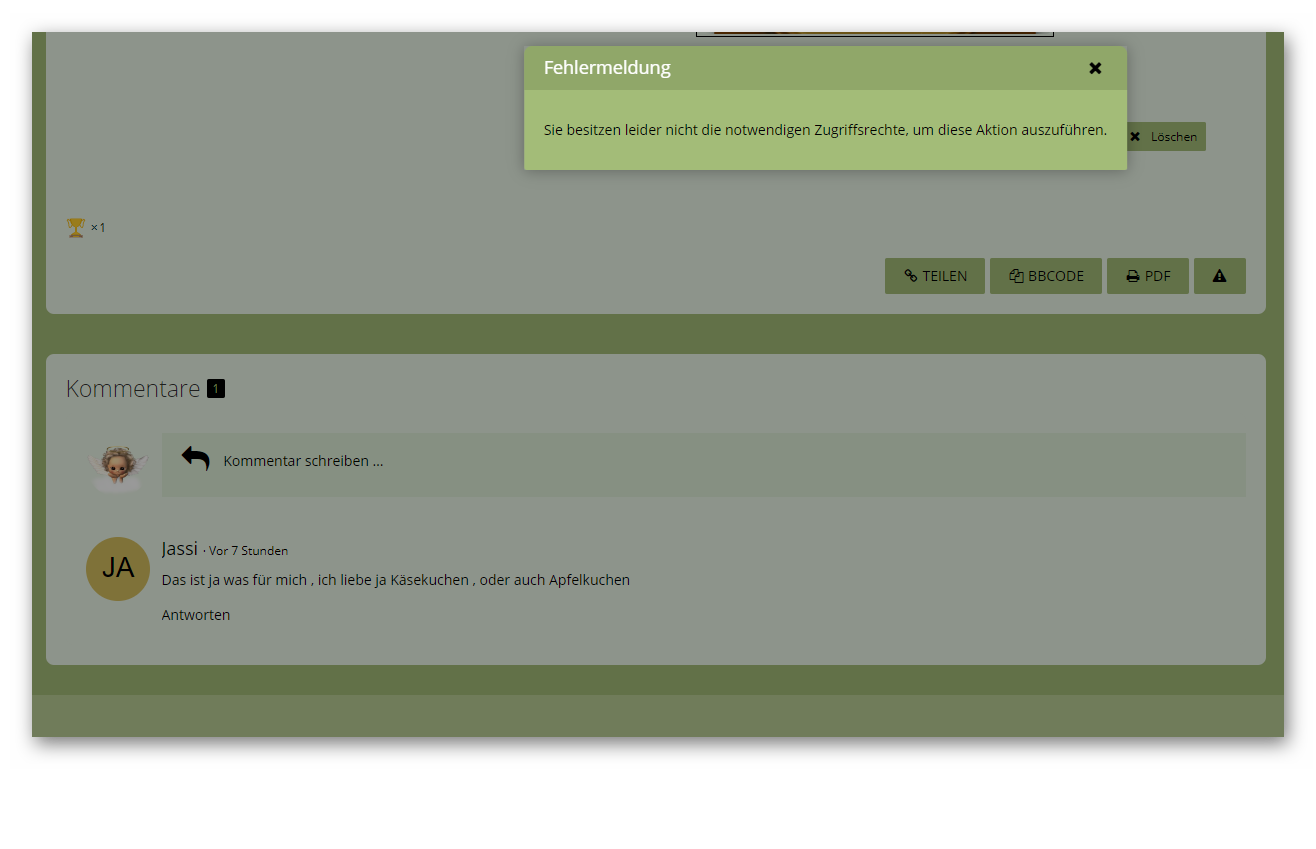Click the Kommentare section heading

point(133,389)
